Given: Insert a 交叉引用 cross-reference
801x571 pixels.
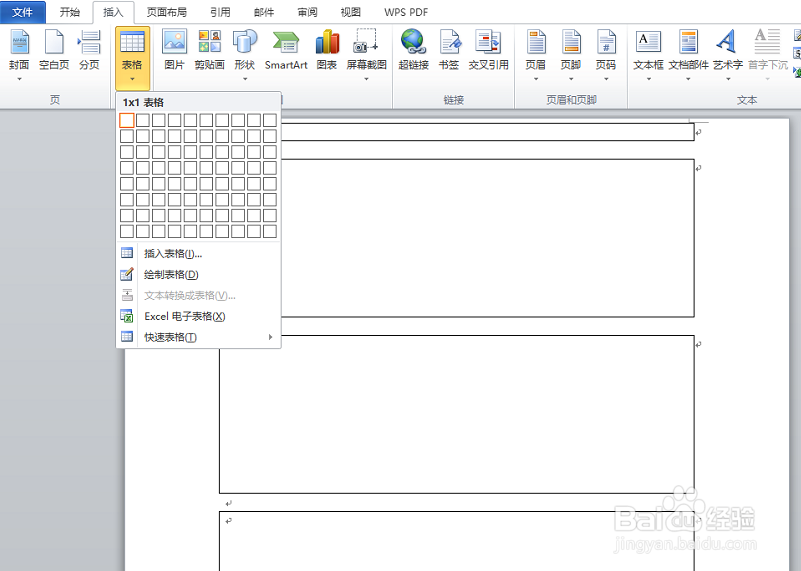Looking at the screenshot, I should click(488, 49).
